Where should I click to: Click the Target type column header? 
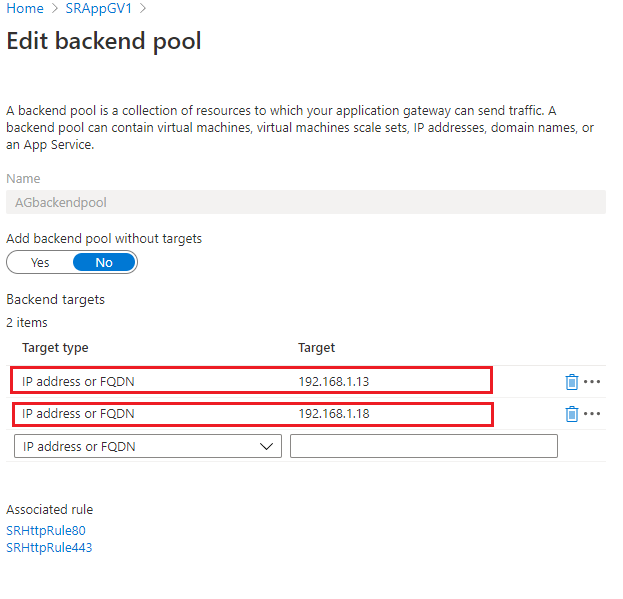coord(55,348)
